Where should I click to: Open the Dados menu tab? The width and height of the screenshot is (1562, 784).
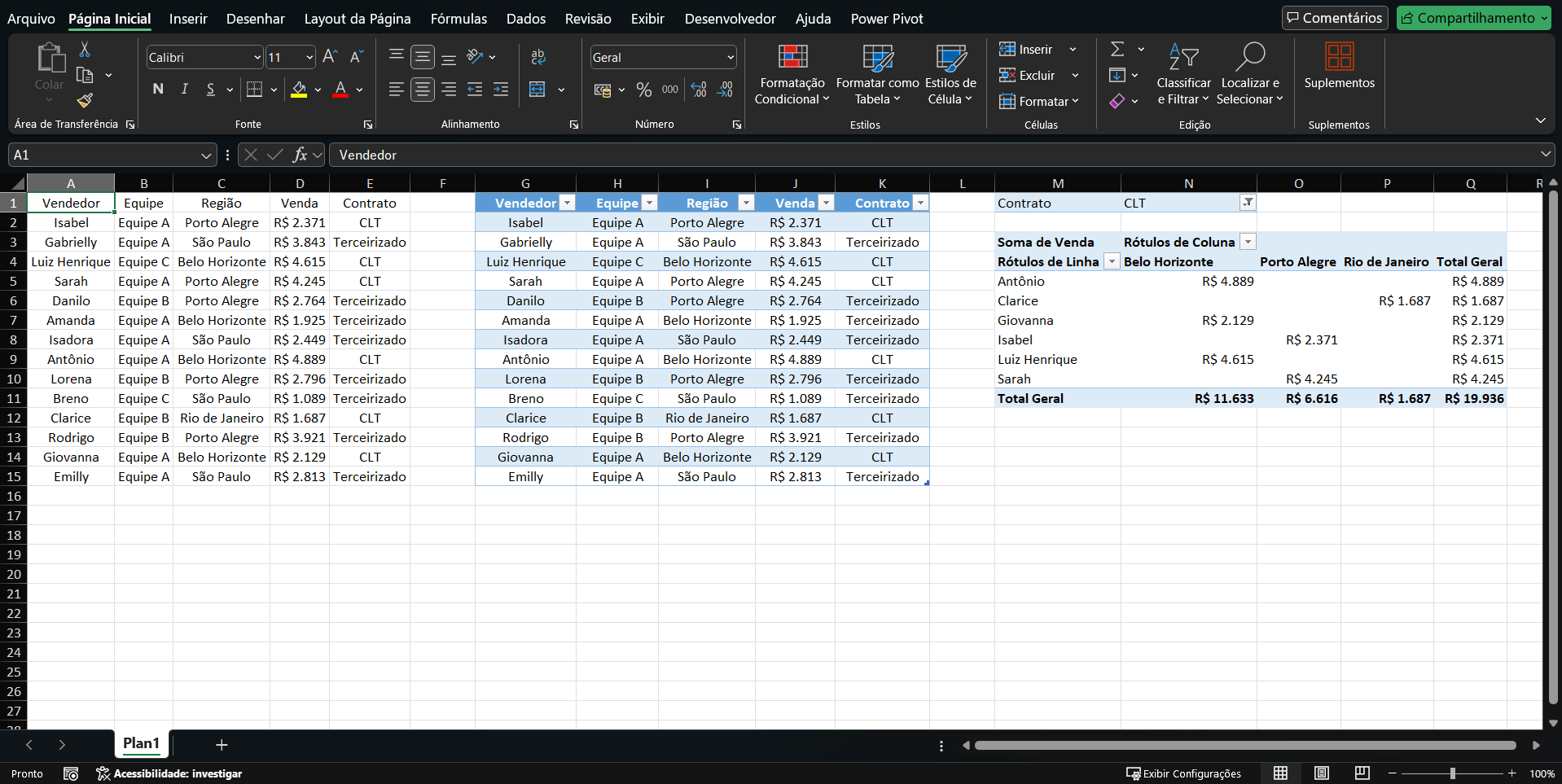[525, 18]
